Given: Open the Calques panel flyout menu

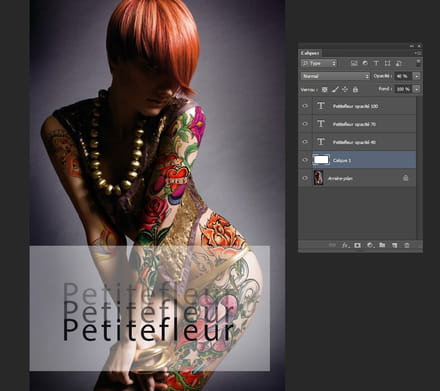Looking at the screenshot, I should (x=418, y=53).
